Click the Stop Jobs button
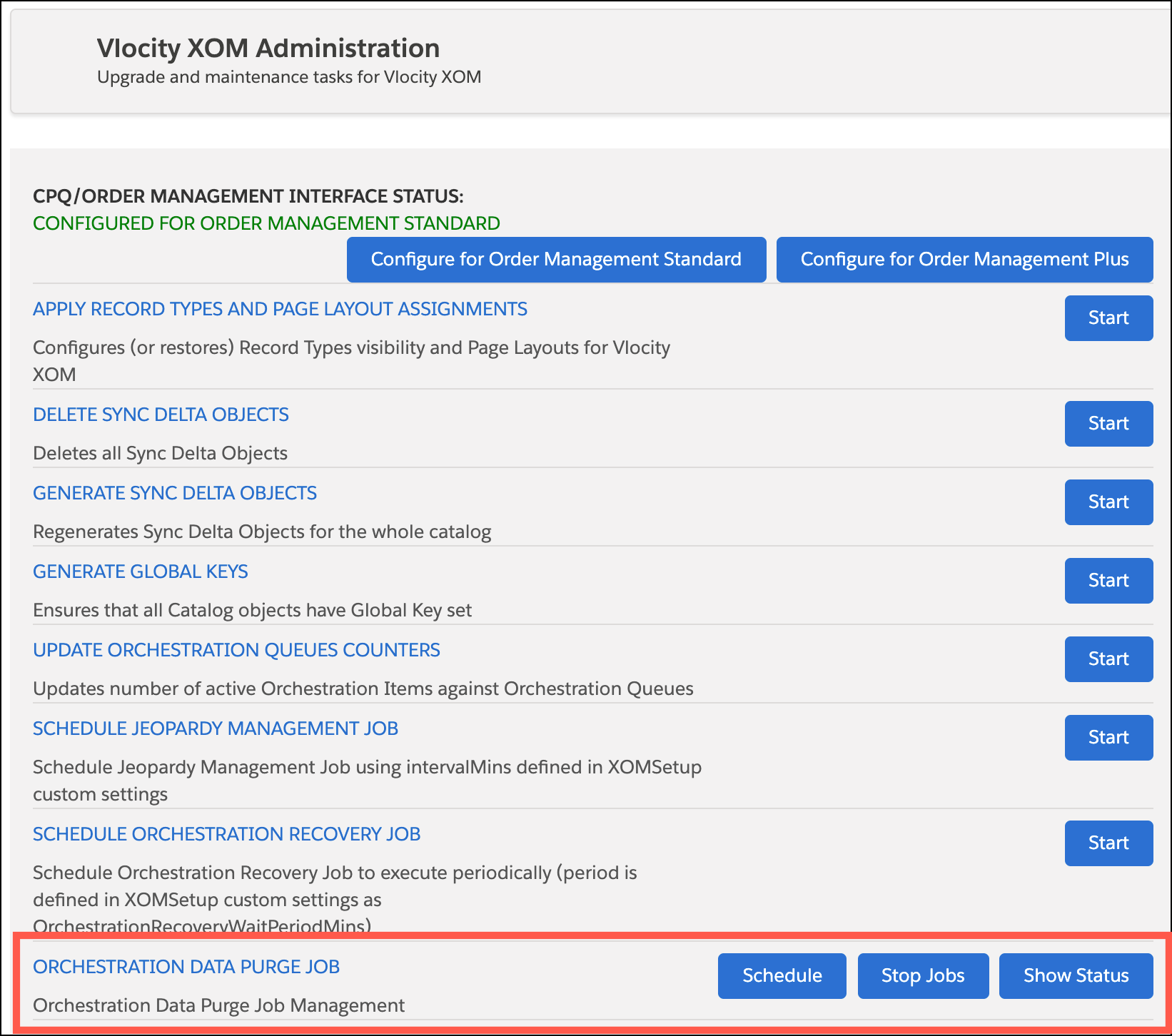The image size is (1172, 1036). pos(923,976)
